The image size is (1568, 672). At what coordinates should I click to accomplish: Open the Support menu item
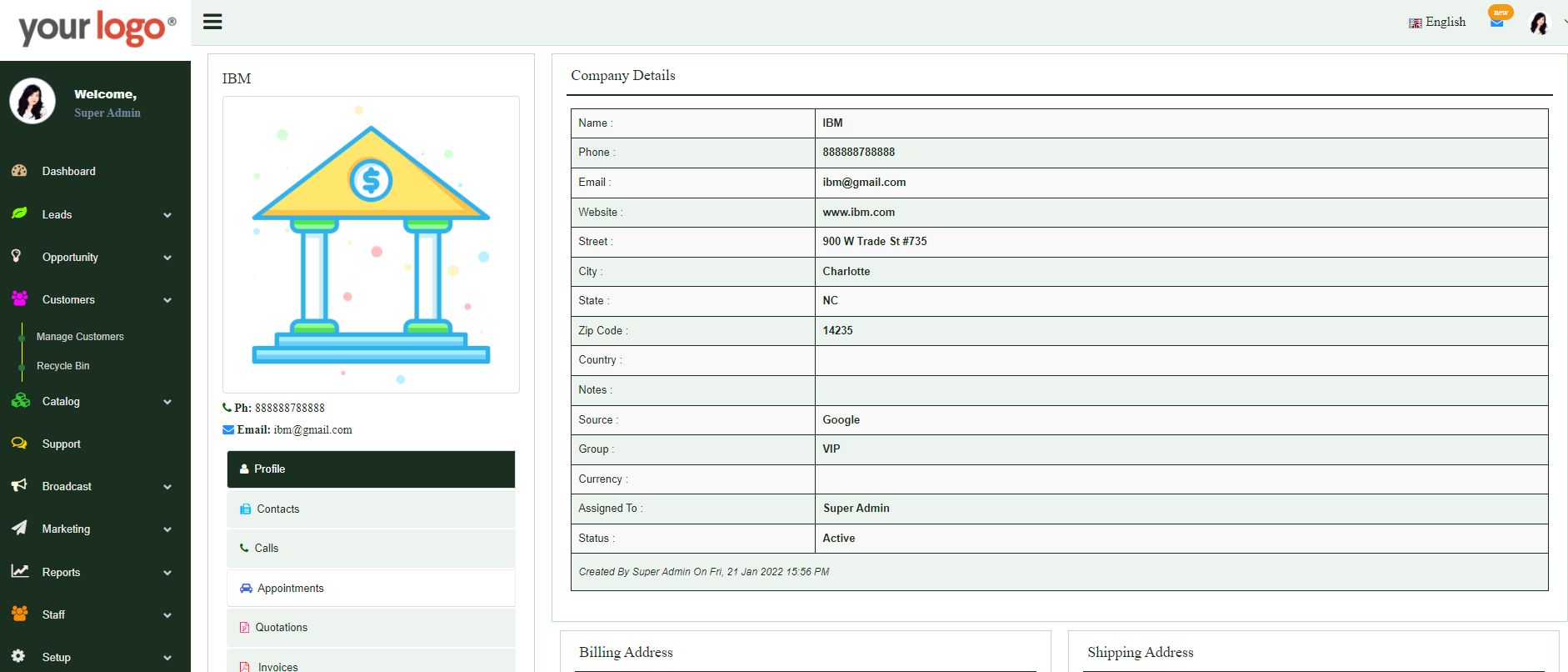95,444
